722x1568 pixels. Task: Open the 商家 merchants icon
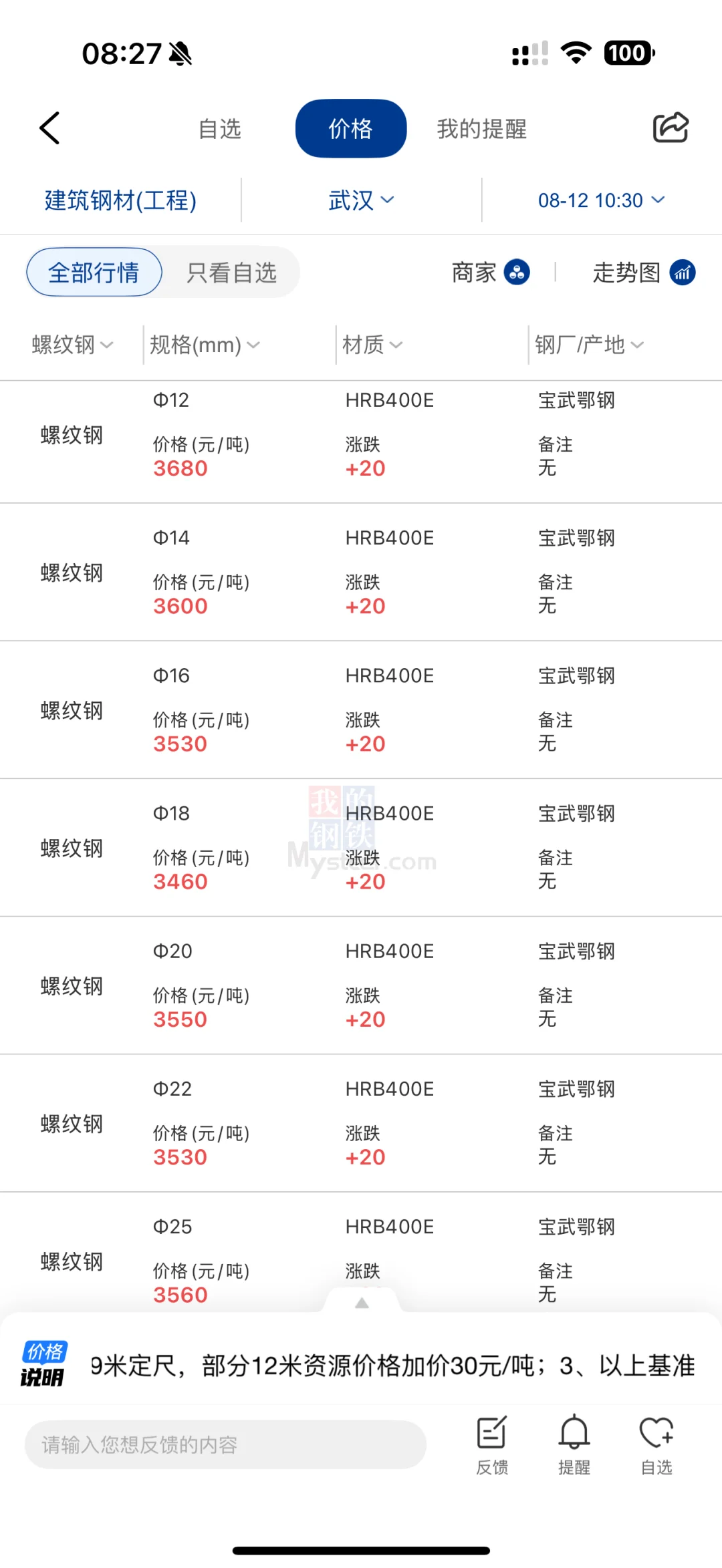point(517,273)
